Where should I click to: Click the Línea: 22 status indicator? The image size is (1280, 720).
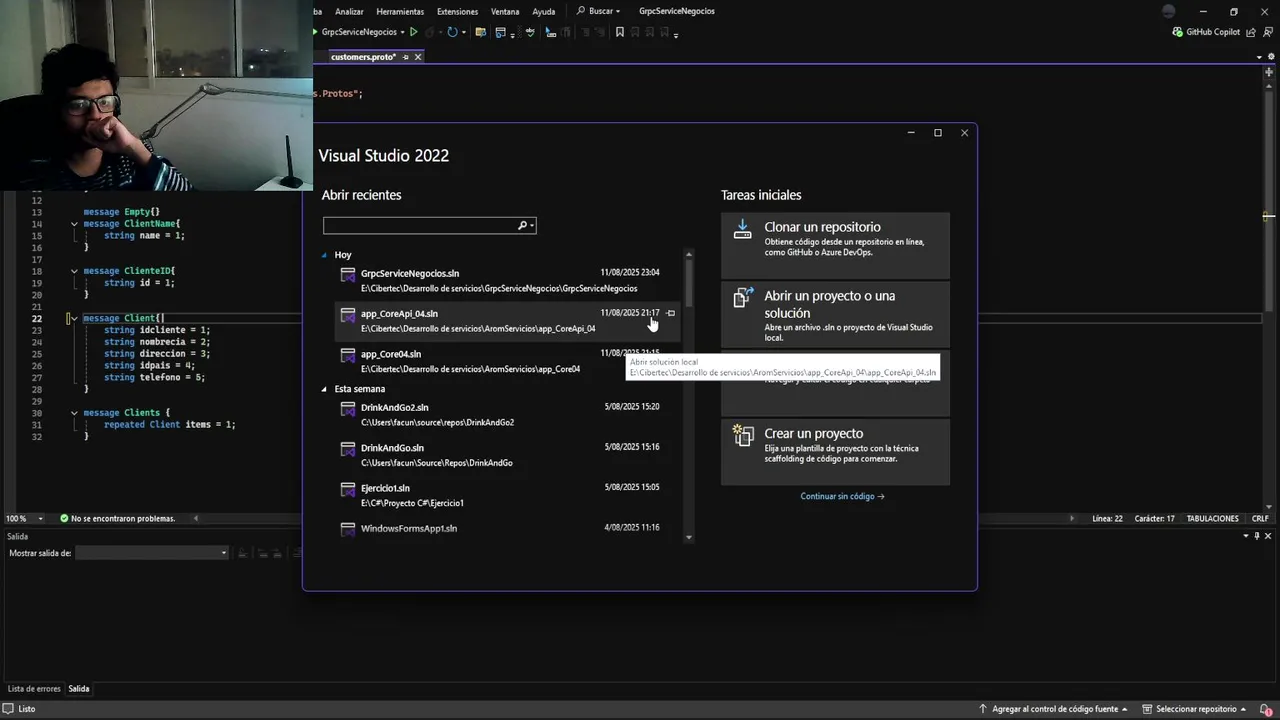point(1107,518)
